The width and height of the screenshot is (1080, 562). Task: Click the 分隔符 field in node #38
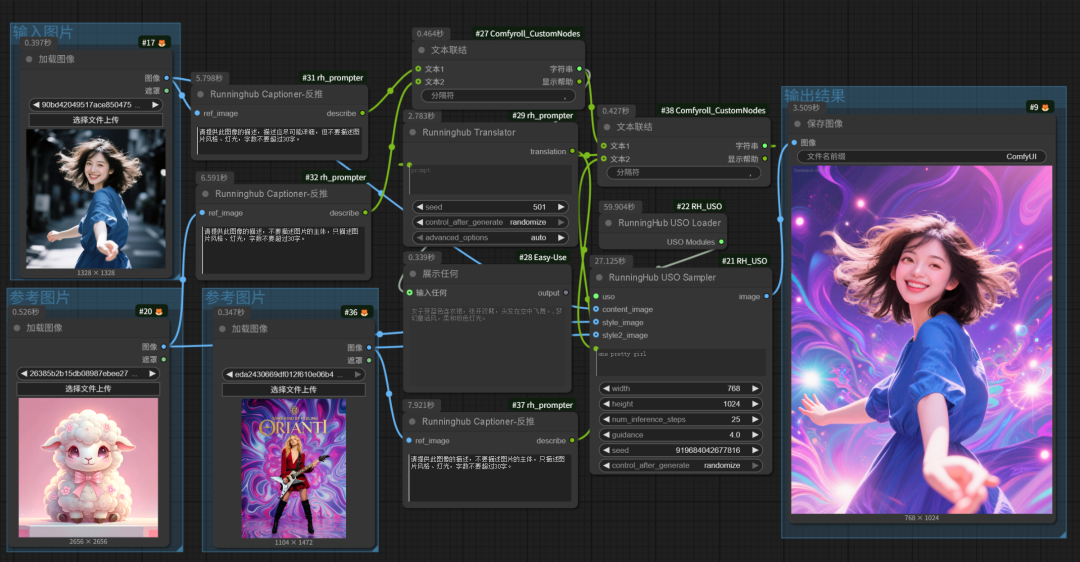tap(684, 172)
